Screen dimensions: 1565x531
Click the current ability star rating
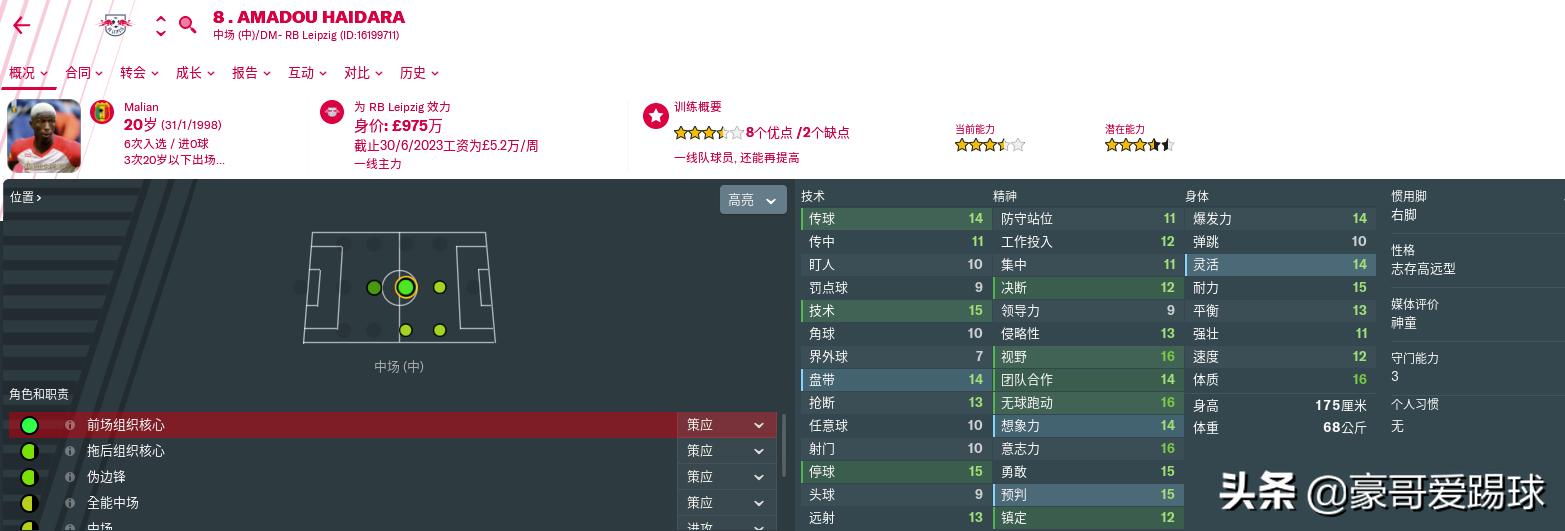990,145
